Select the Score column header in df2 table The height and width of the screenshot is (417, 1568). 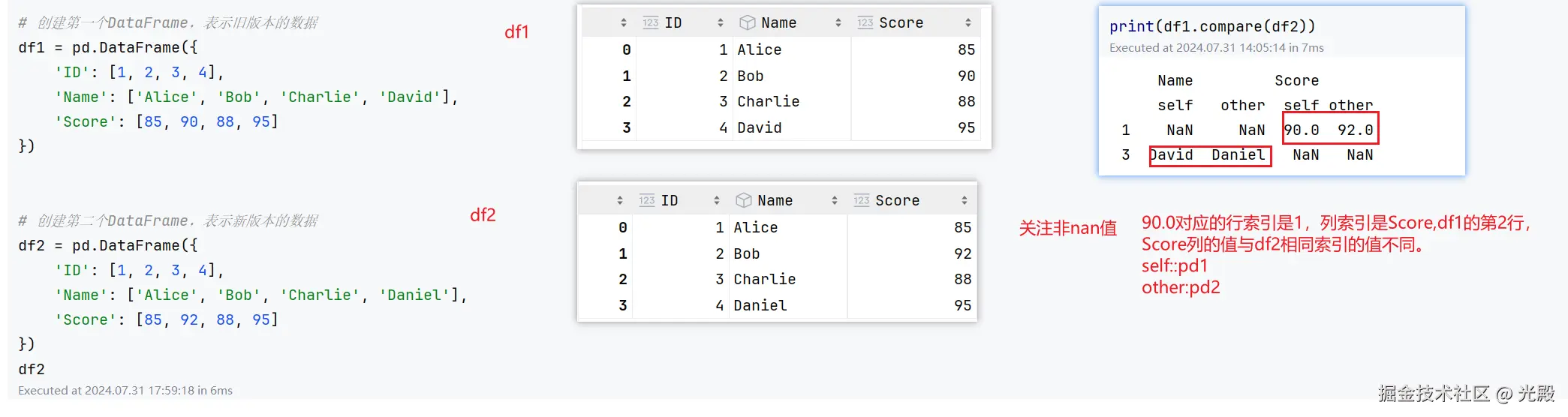pos(897,201)
